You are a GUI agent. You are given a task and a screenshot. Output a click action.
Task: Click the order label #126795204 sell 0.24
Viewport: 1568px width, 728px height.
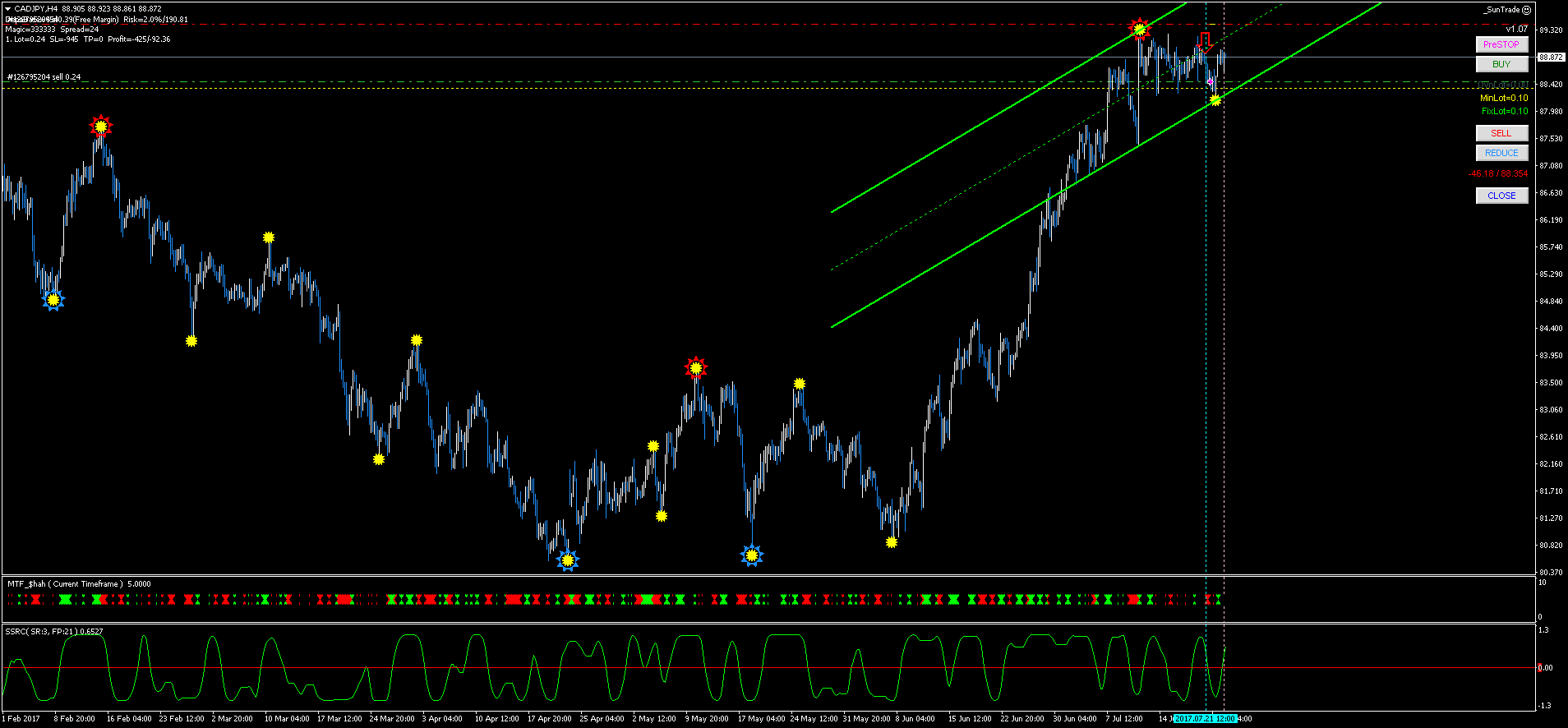tap(44, 77)
